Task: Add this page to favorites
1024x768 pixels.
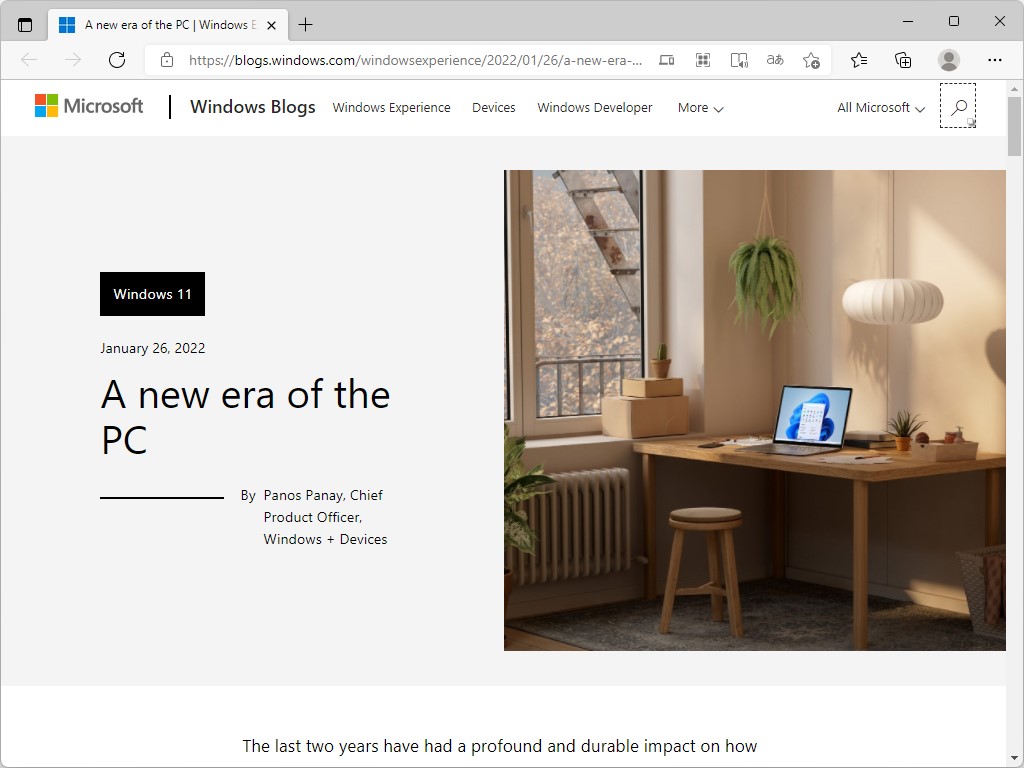Action: 811,60
